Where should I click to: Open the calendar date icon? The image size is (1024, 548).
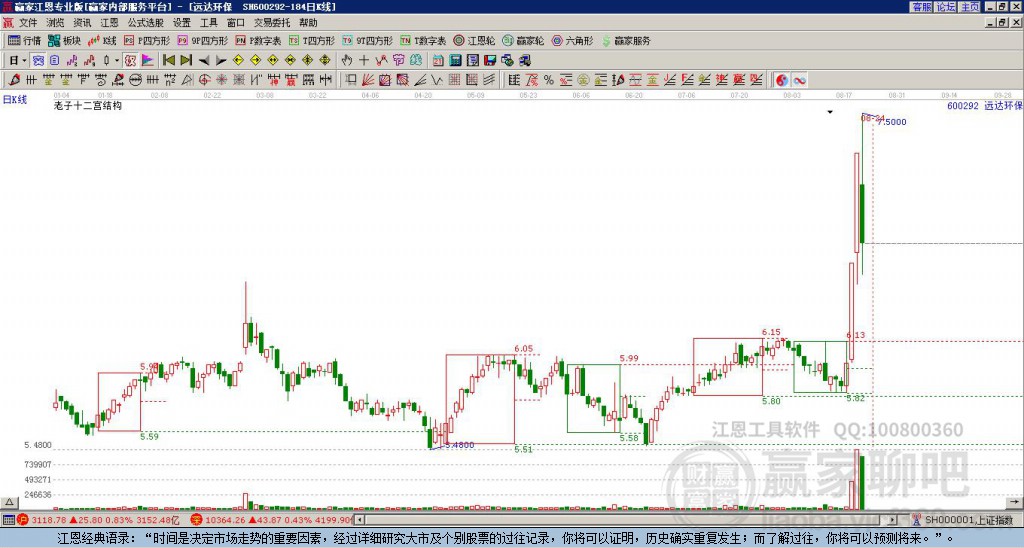pos(438,60)
